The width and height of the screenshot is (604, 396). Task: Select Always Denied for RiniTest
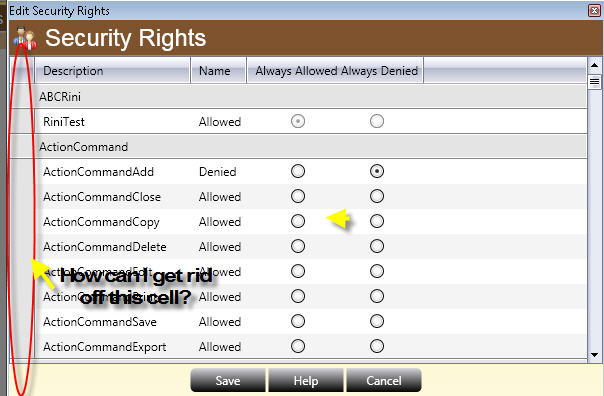point(377,121)
